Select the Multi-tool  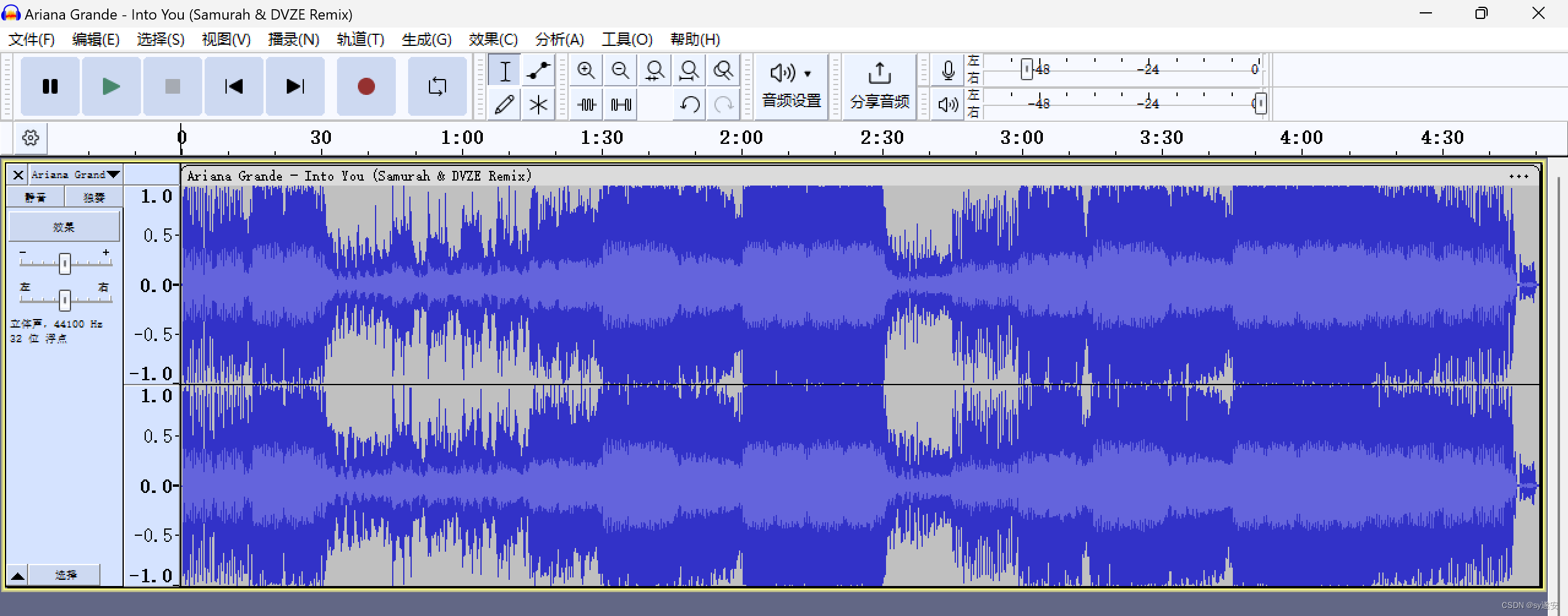pyautogui.click(x=537, y=104)
